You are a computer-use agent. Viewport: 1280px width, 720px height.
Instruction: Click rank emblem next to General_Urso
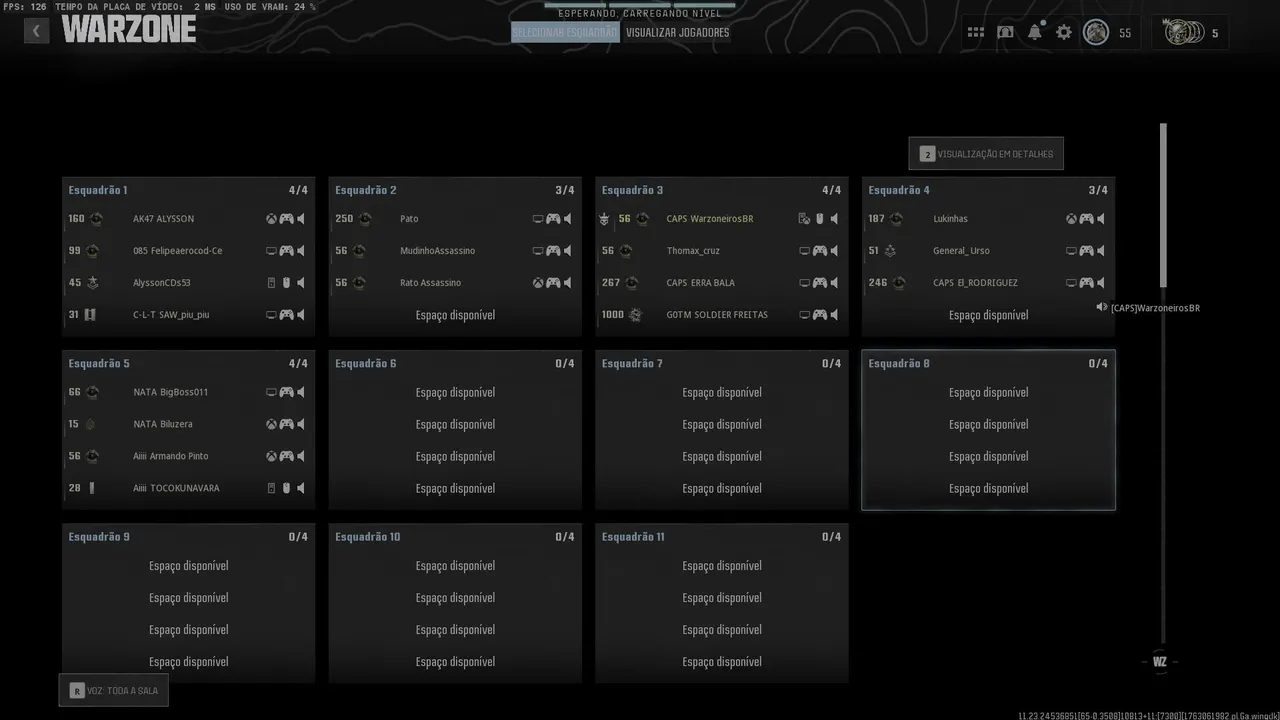(890, 251)
